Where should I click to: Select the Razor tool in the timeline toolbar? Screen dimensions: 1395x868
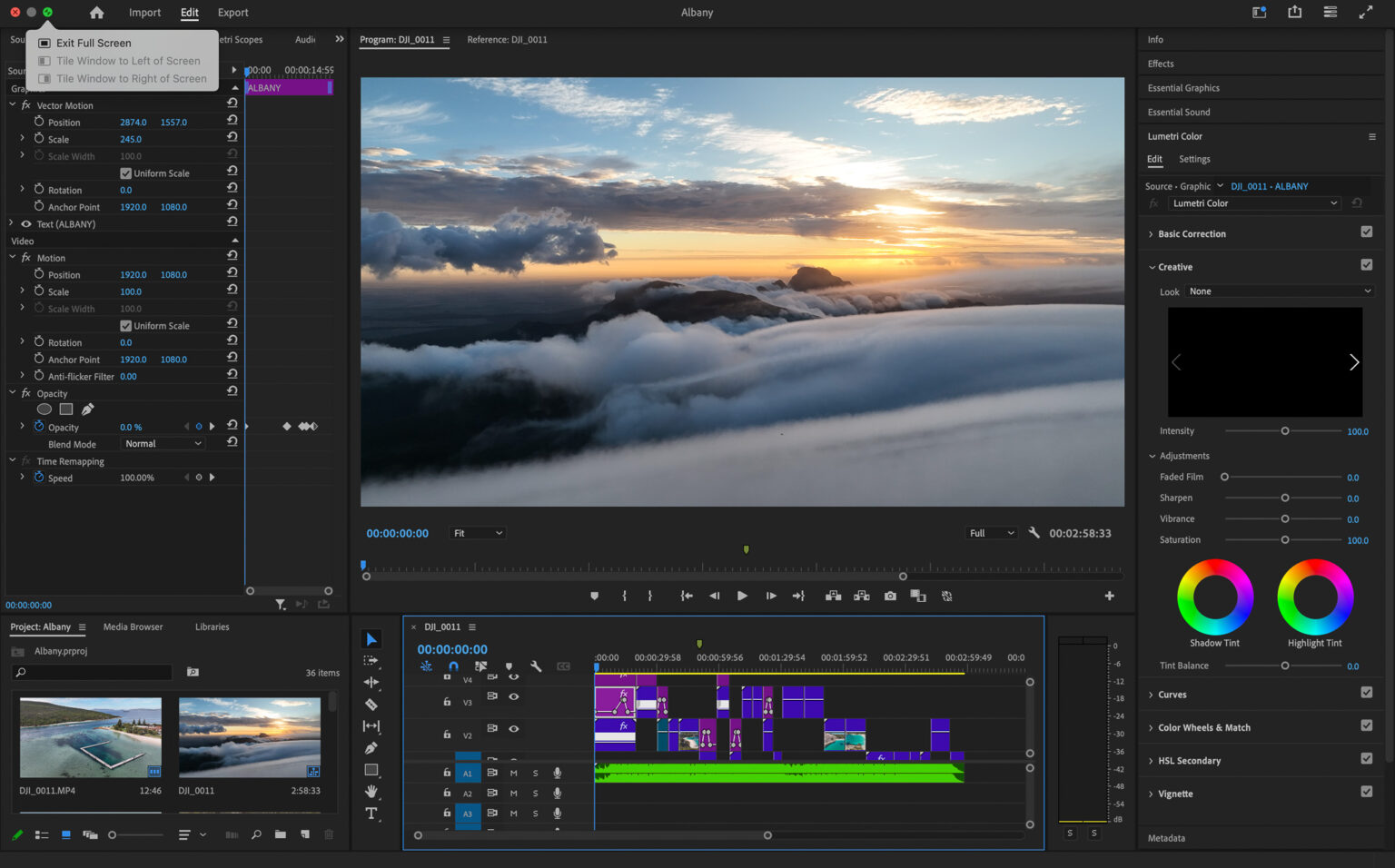(x=371, y=705)
